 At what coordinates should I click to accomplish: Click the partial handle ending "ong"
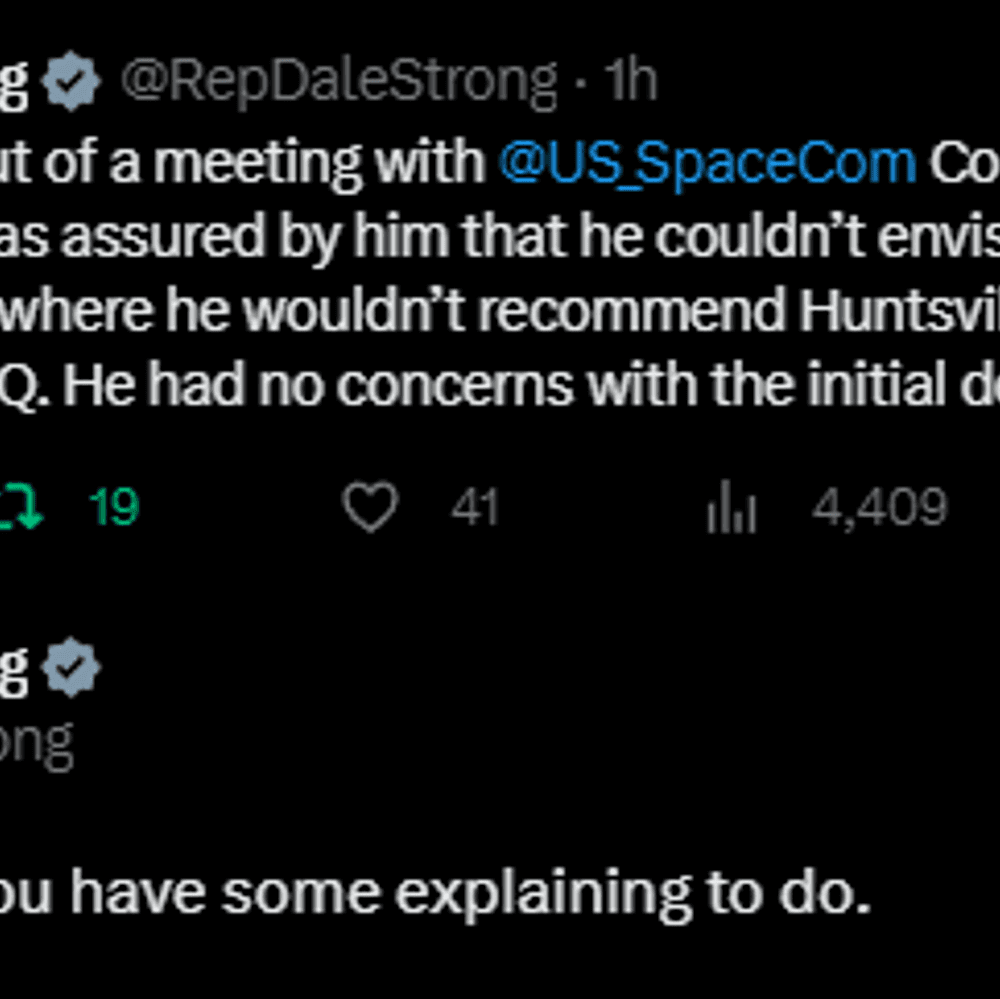36,745
